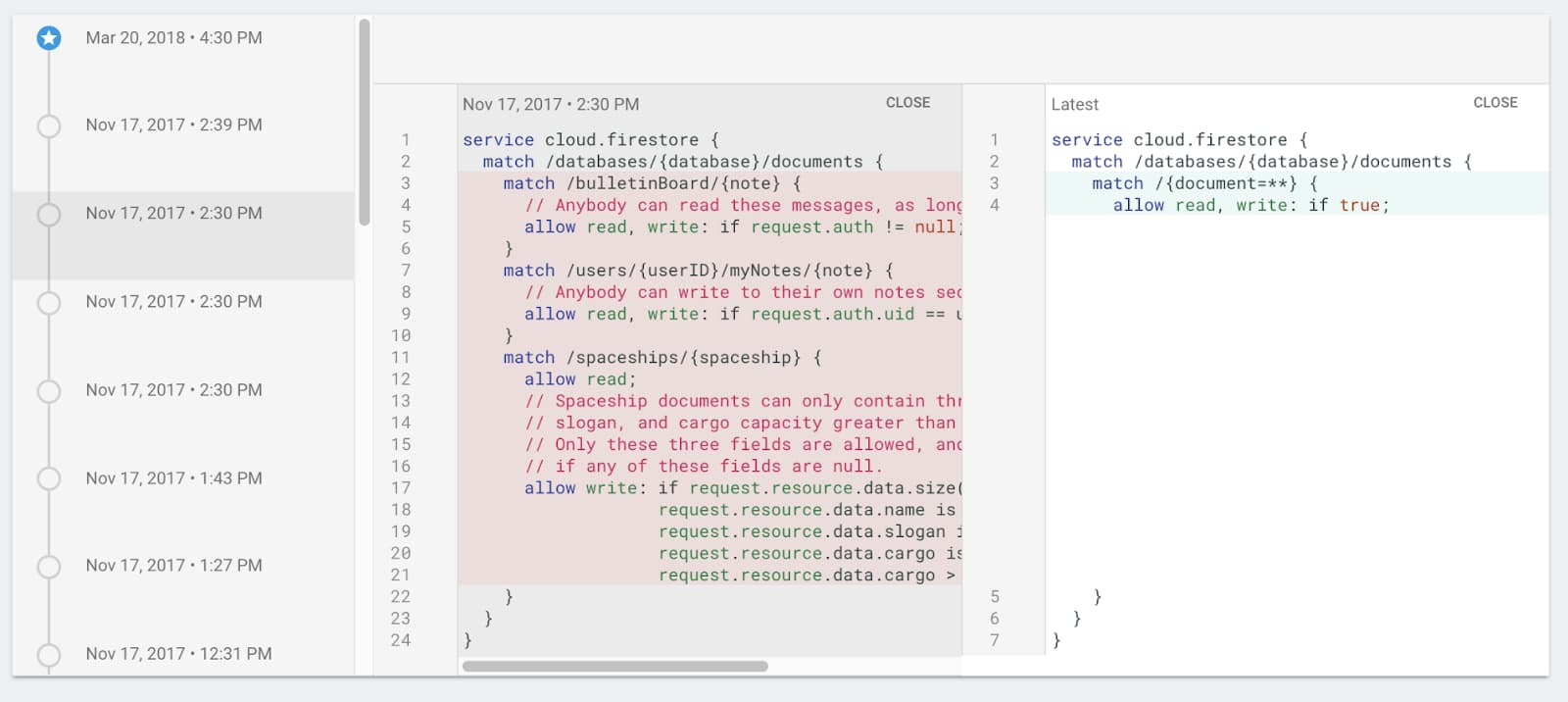Click the history list vertical scrollbar
The image size is (1568, 702).
pos(365,123)
